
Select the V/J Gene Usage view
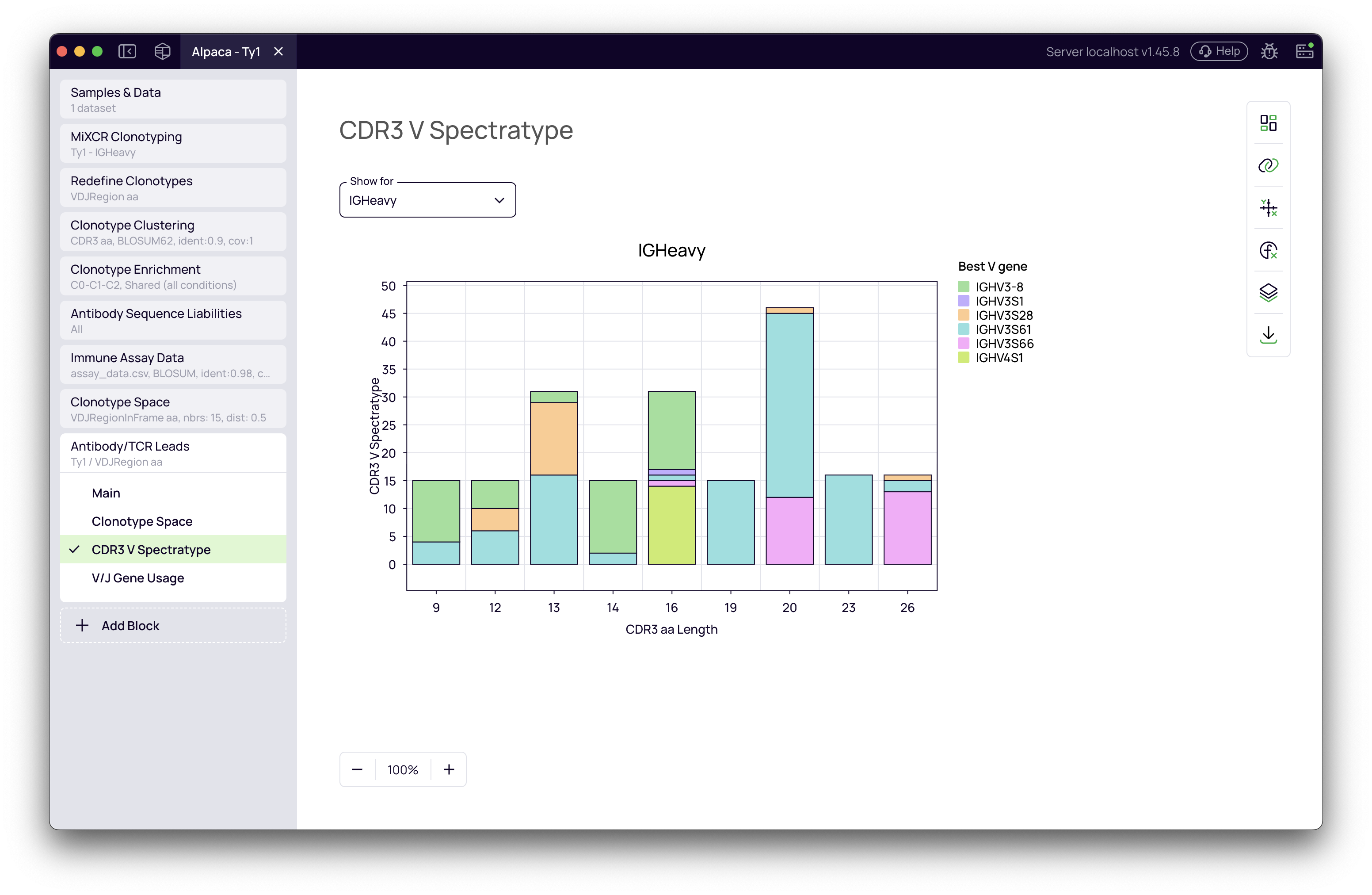click(138, 578)
